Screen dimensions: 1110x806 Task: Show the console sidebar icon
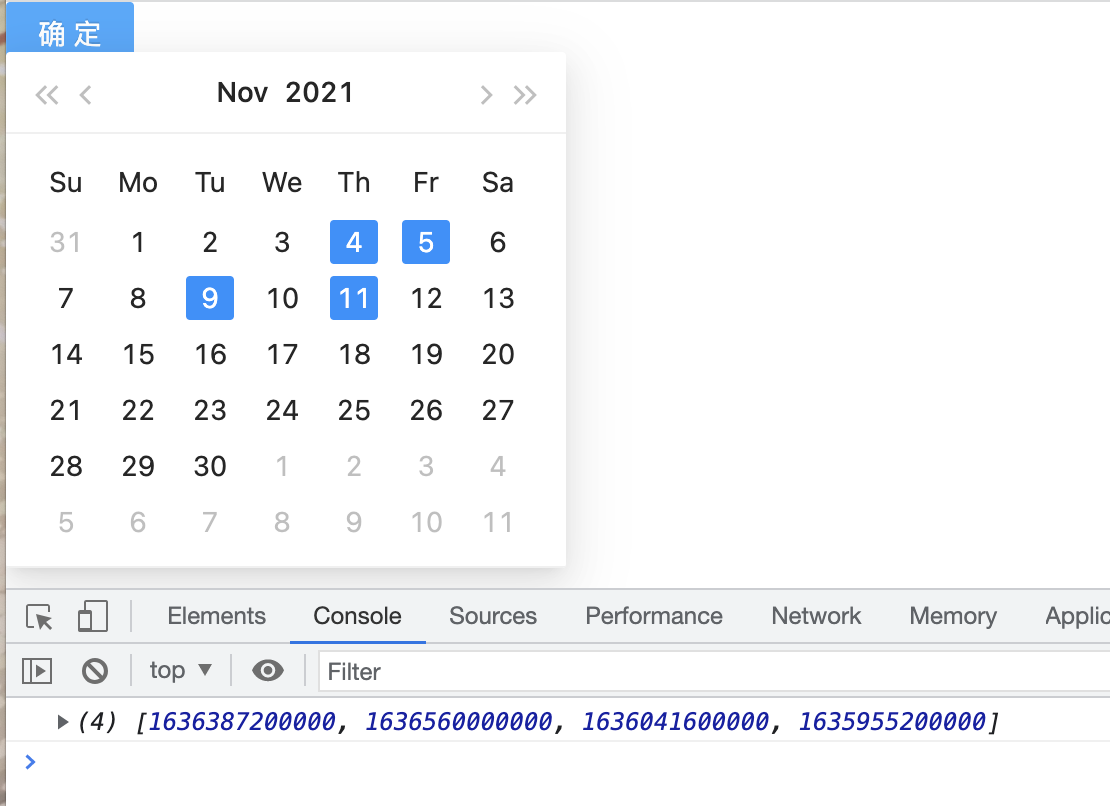click(x=35, y=671)
